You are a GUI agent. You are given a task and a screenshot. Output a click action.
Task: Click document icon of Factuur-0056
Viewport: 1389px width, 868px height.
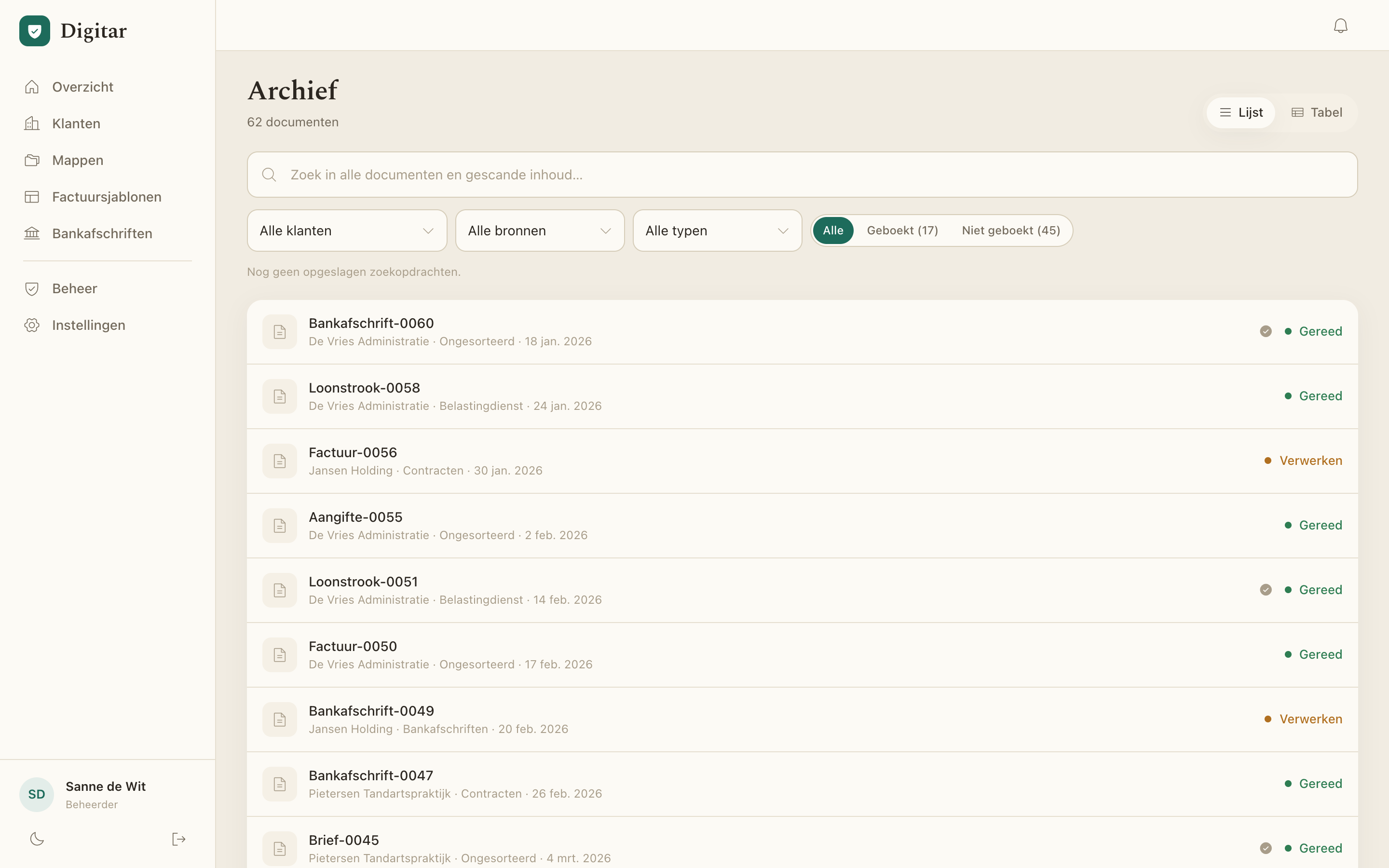[280, 461]
